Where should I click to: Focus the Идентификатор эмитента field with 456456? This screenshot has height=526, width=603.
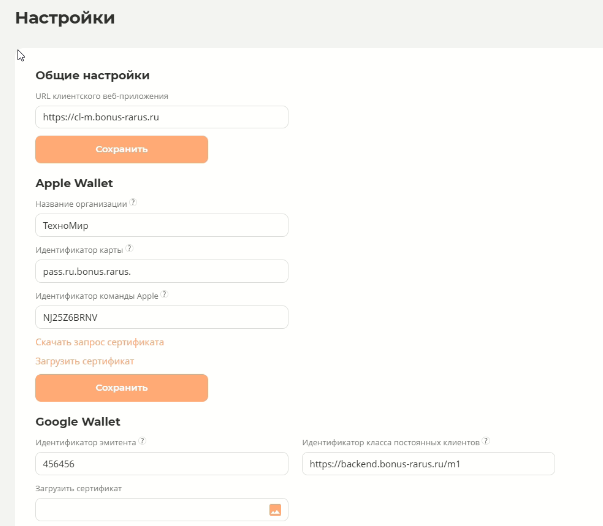[161, 464]
